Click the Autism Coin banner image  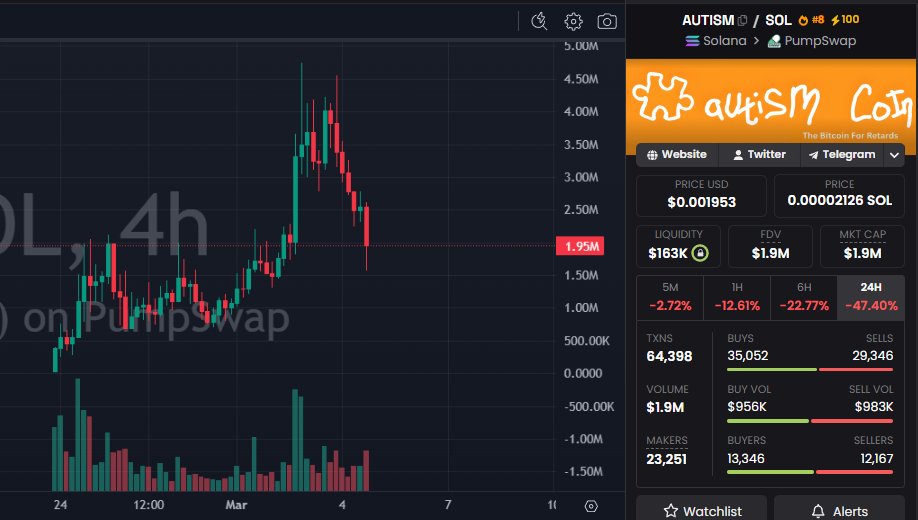coord(770,101)
